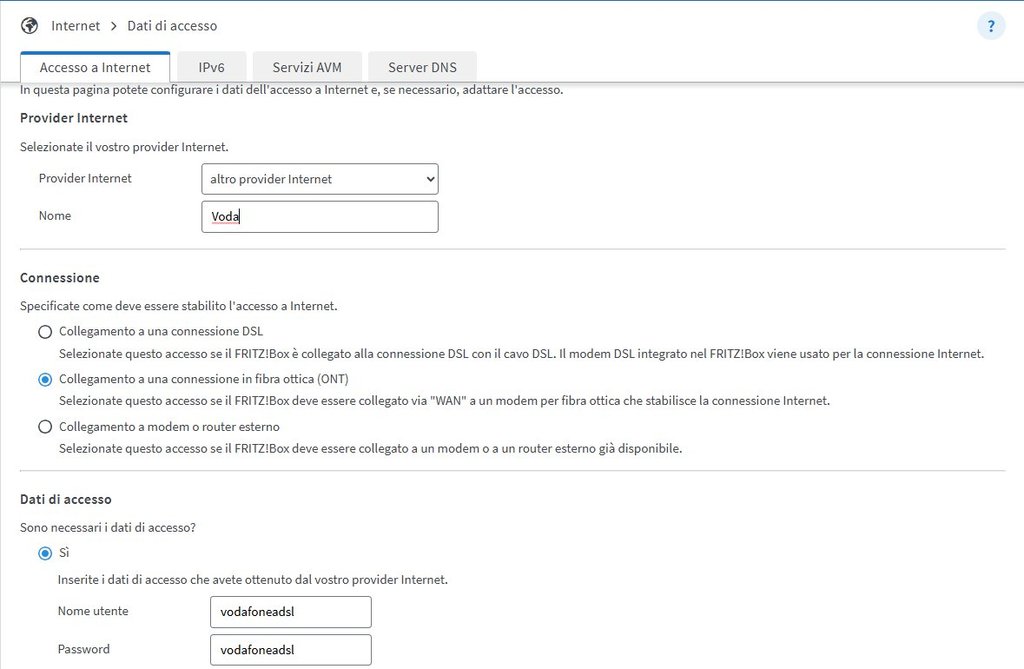Click the Nome field containing Voda
Viewport: 1024px width, 669px height.
pos(319,217)
